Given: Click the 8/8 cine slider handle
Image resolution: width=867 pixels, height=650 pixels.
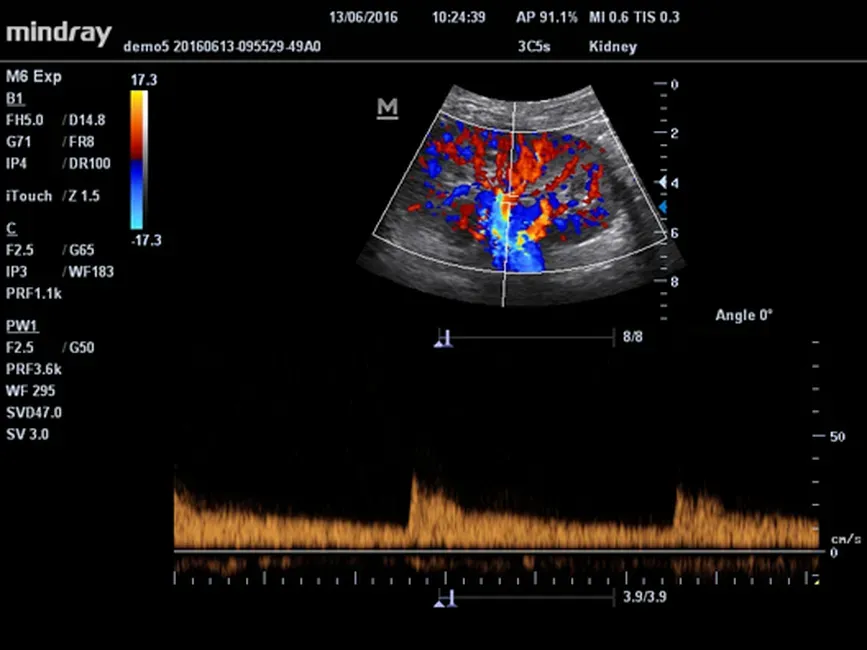Looking at the screenshot, I should (444, 339).
